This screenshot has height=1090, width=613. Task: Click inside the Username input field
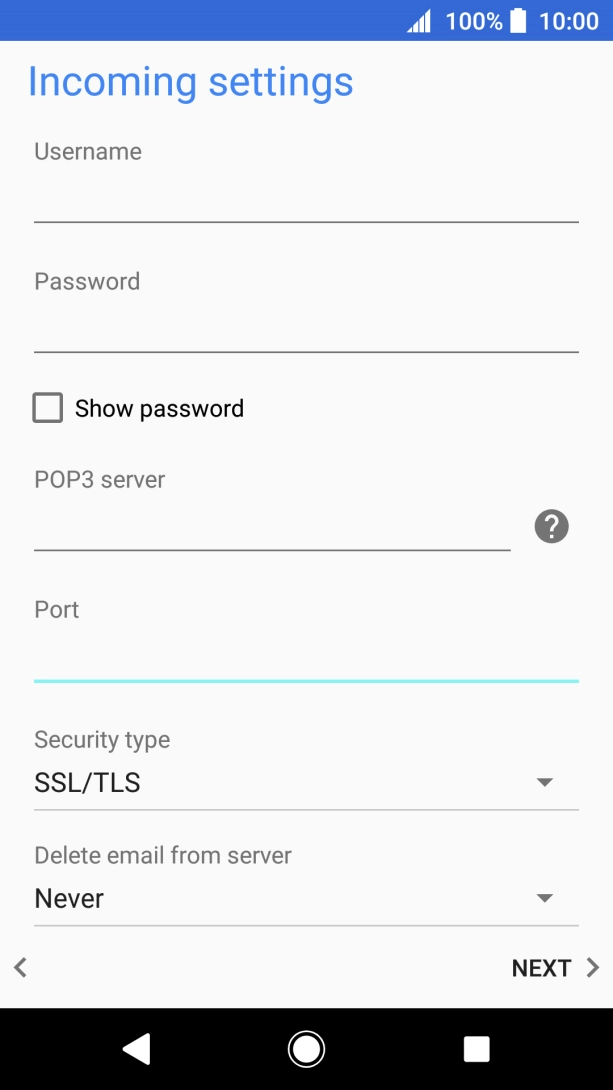pyautogui.click(x=306, y=200)
